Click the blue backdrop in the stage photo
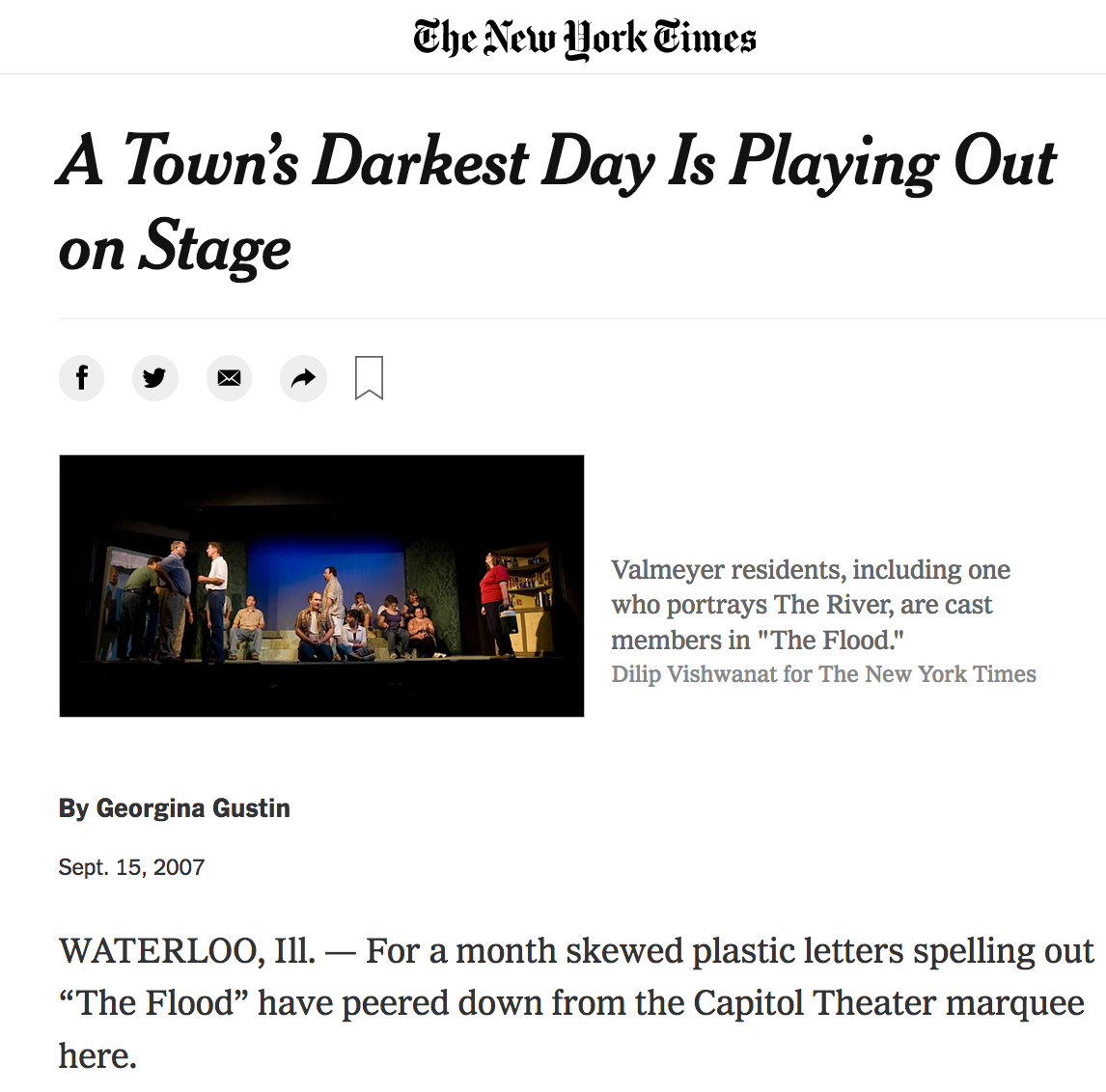Image resolution: width=1106 pixels, height=1092 pixels. click(324, 569)
